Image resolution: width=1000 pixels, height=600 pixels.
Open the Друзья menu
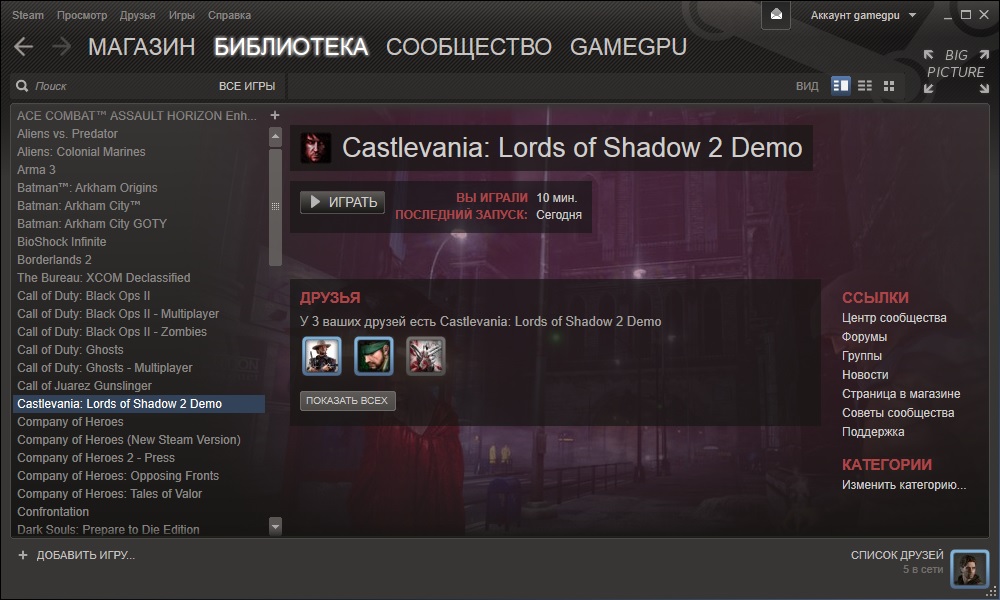tap(137, 15)
